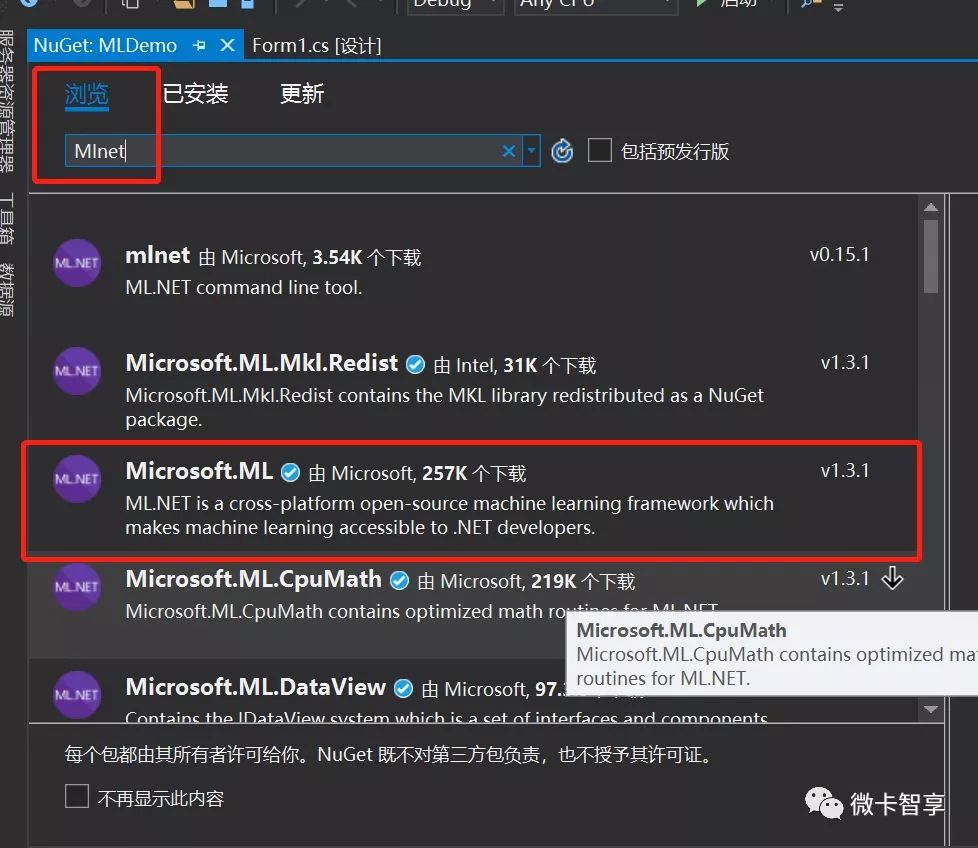978x848 pixels.
Task: Click verified badge next to Microsoft.ML.DataView
Action: click(404, 688)
